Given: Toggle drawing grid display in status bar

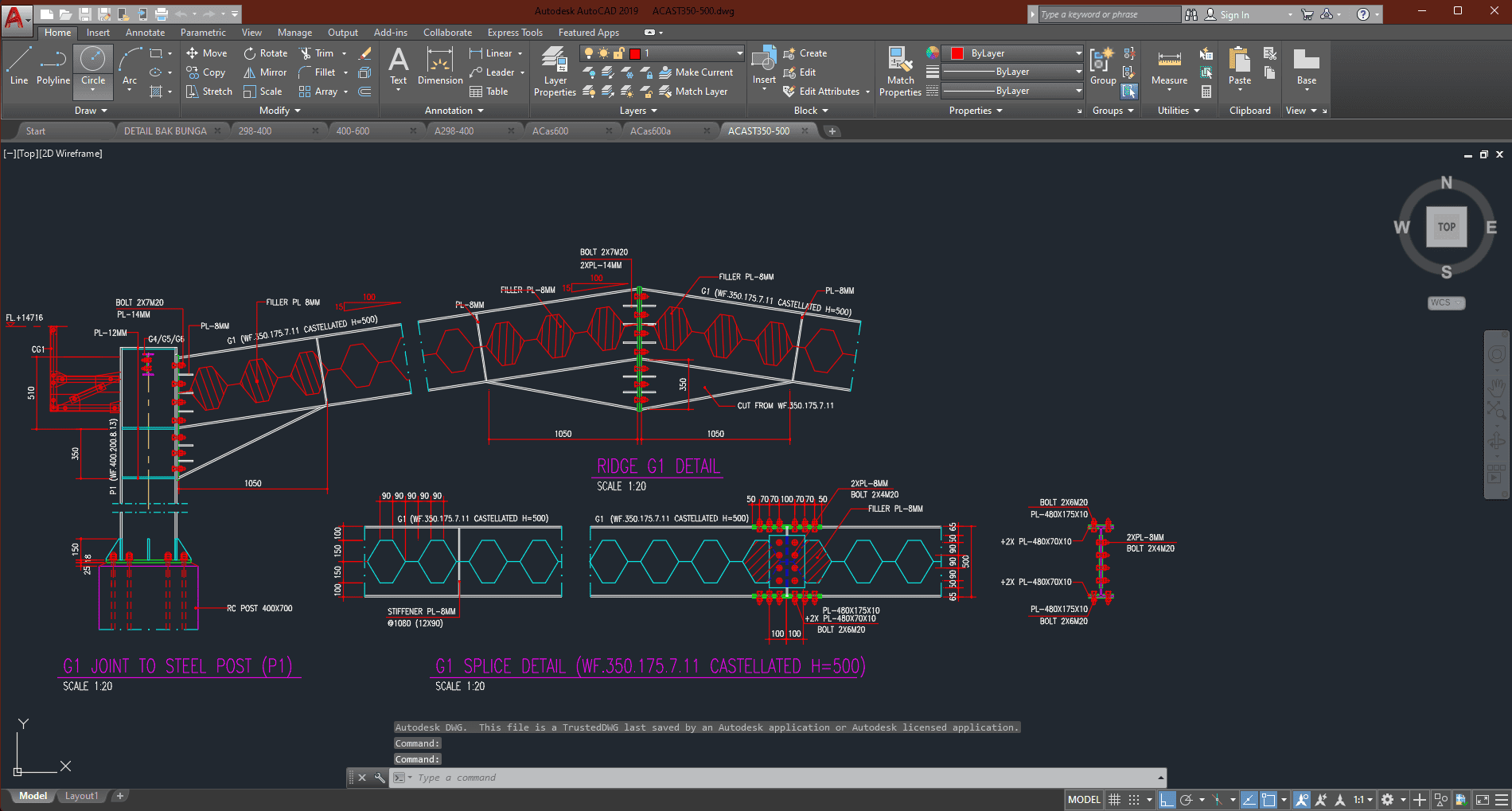Looking at the screenshot, I should (1115, 800).
